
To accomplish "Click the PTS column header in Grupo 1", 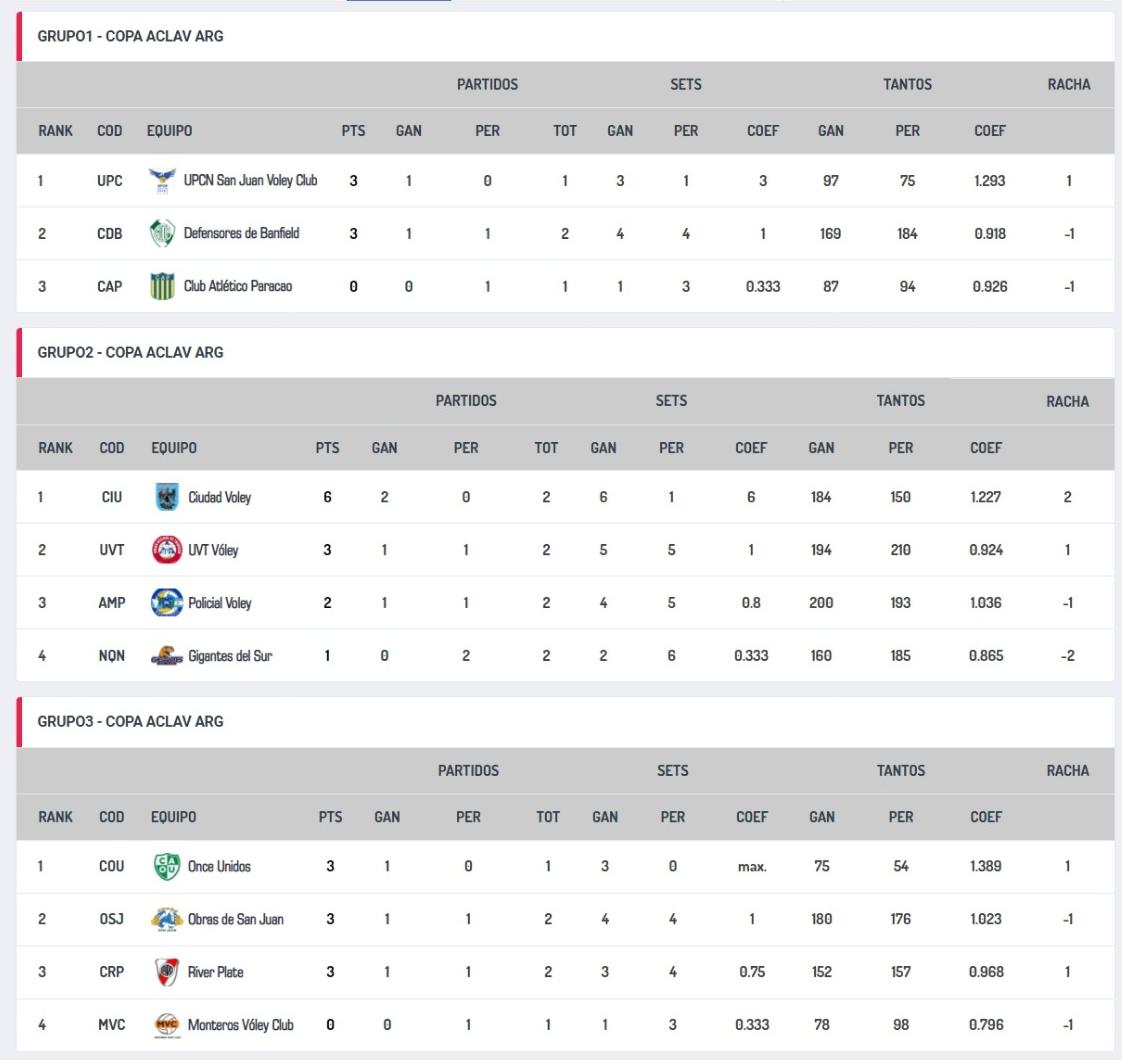I will (353, 131).
